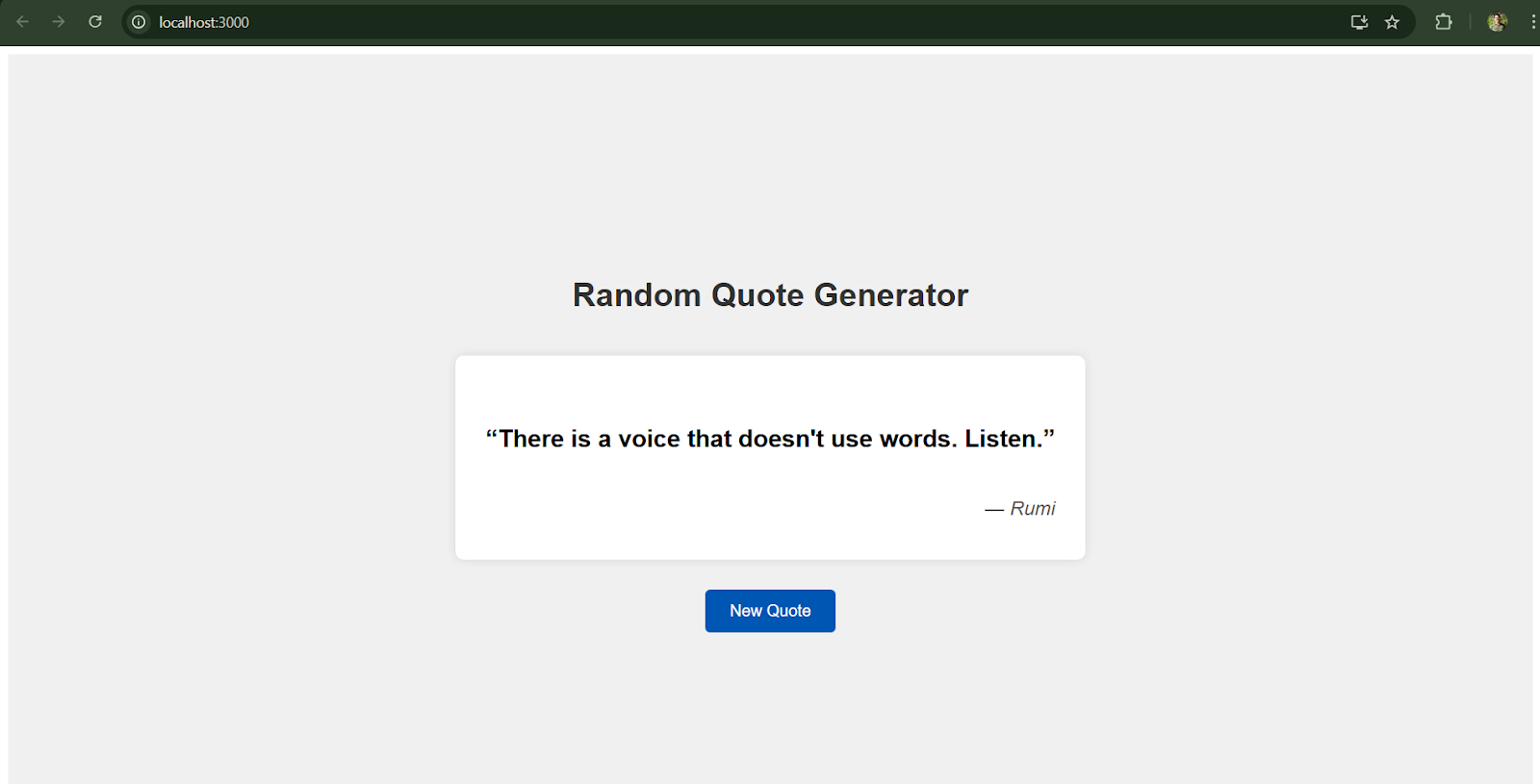The image size is (1540, 784).
Task: Click the dash before Rumi
Action: click(x=994, y=510)
